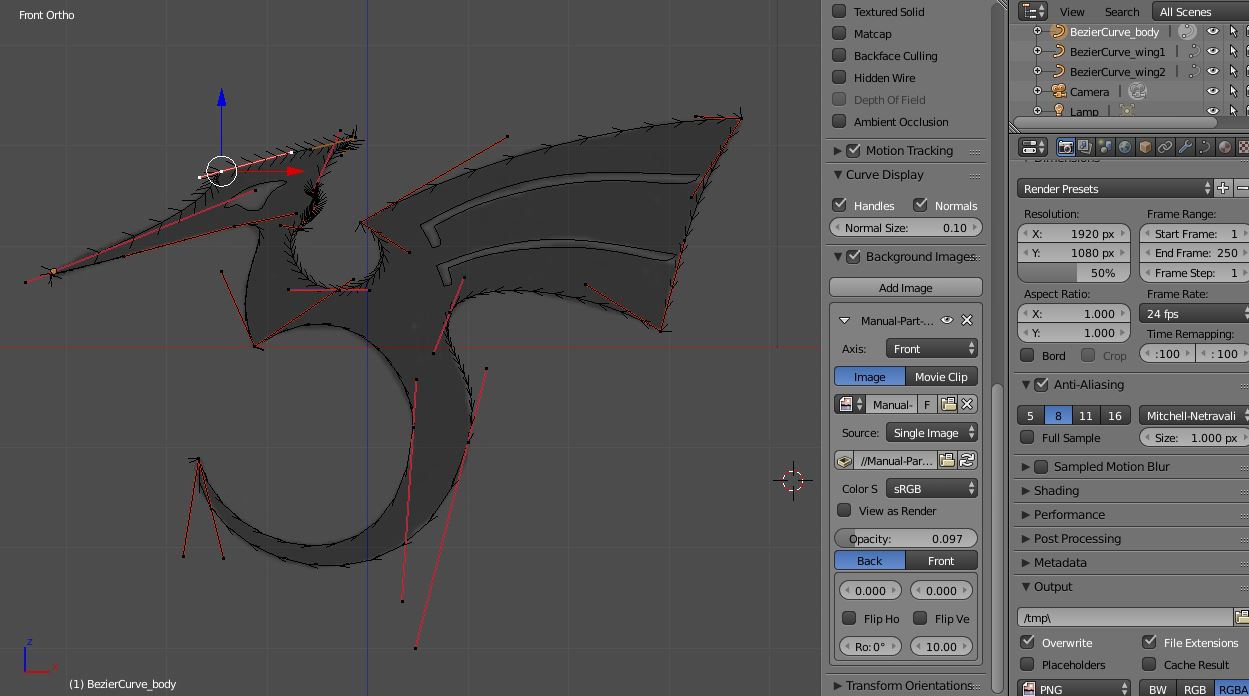Image resolution: width=1249 pixels, height=696 pixels.
Task: Open the Object properties cube tab
Action: pyautogui.click(x=1145, y=147)
